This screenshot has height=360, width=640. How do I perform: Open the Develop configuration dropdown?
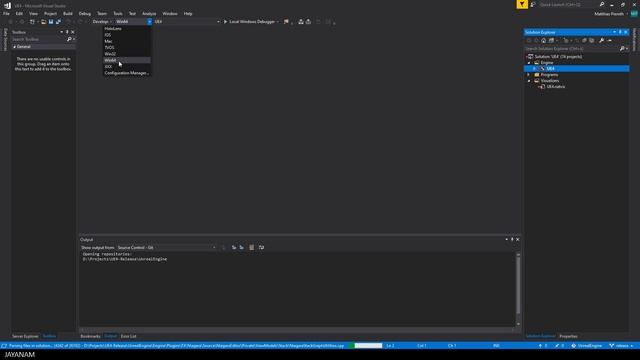click(102, 22)
